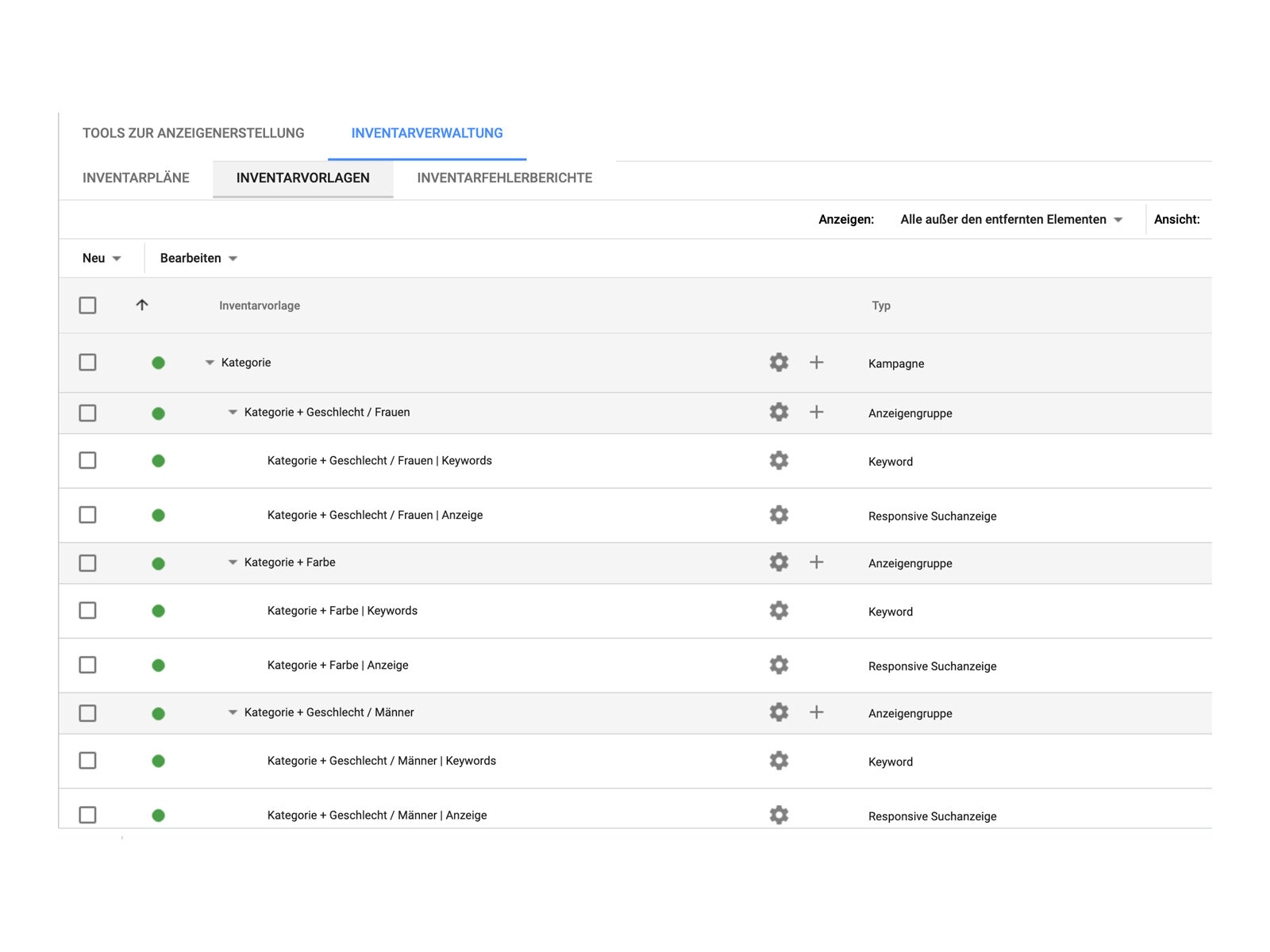Click 'Responsive Suchanzeige' in Frauen | Anzeige row
Image resolution: width=1270 pixels, height=952 pixels.
pos(933,516)
